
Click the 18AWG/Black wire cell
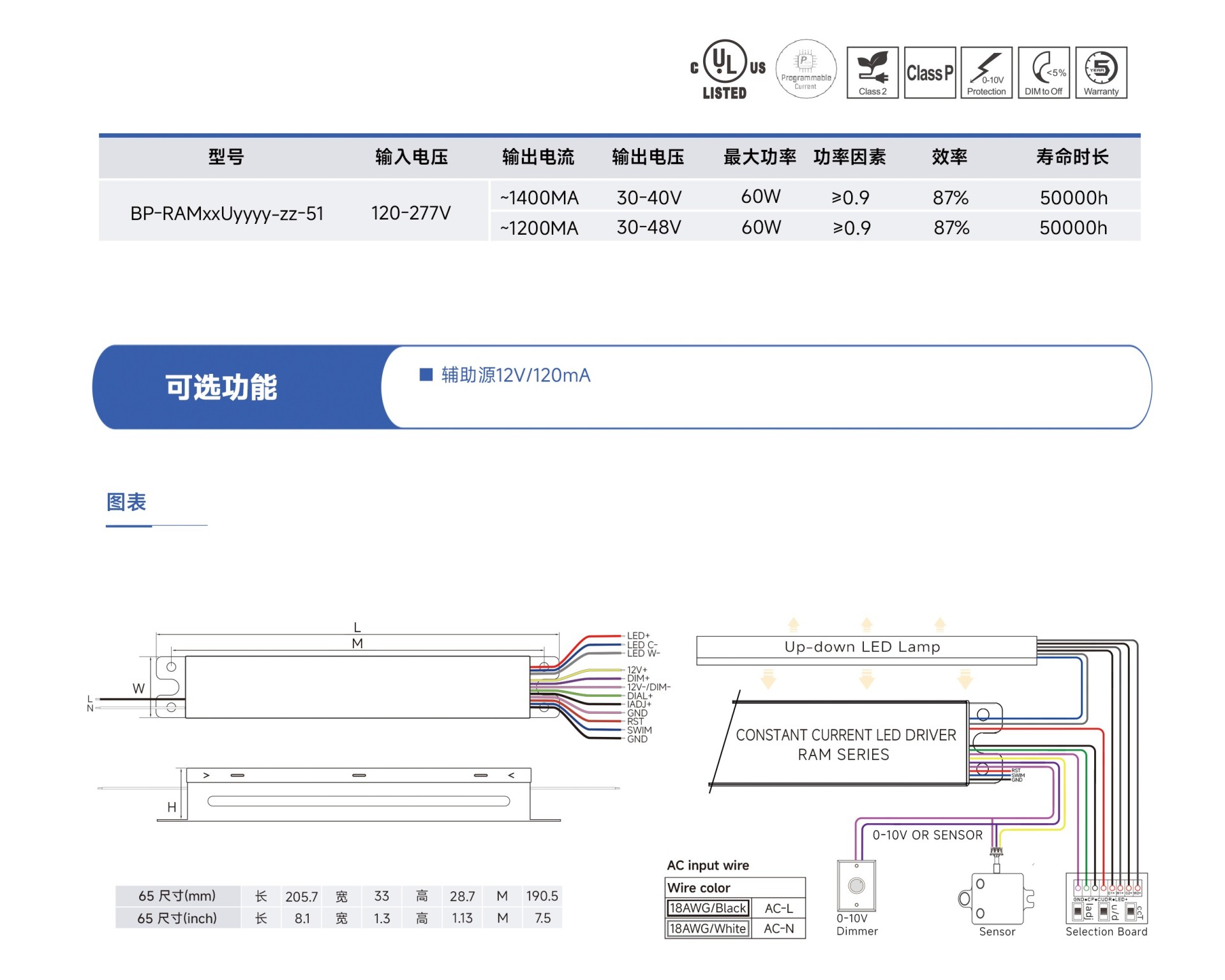[x=708, y=908]
